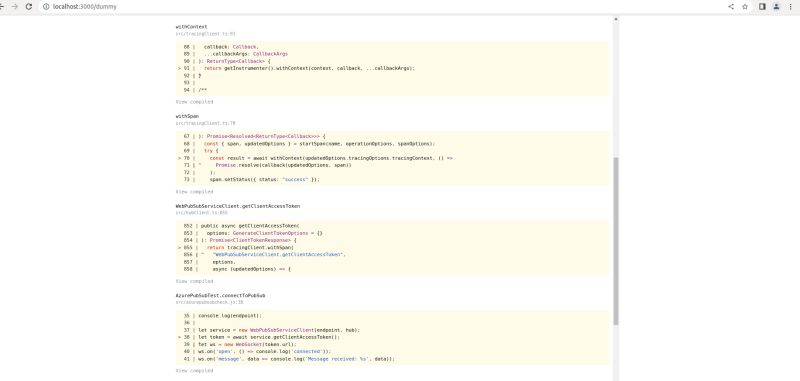This screenshot has height=381, width=800.
Task: Open source path under the withSpan heading
Action: point(206,123)
